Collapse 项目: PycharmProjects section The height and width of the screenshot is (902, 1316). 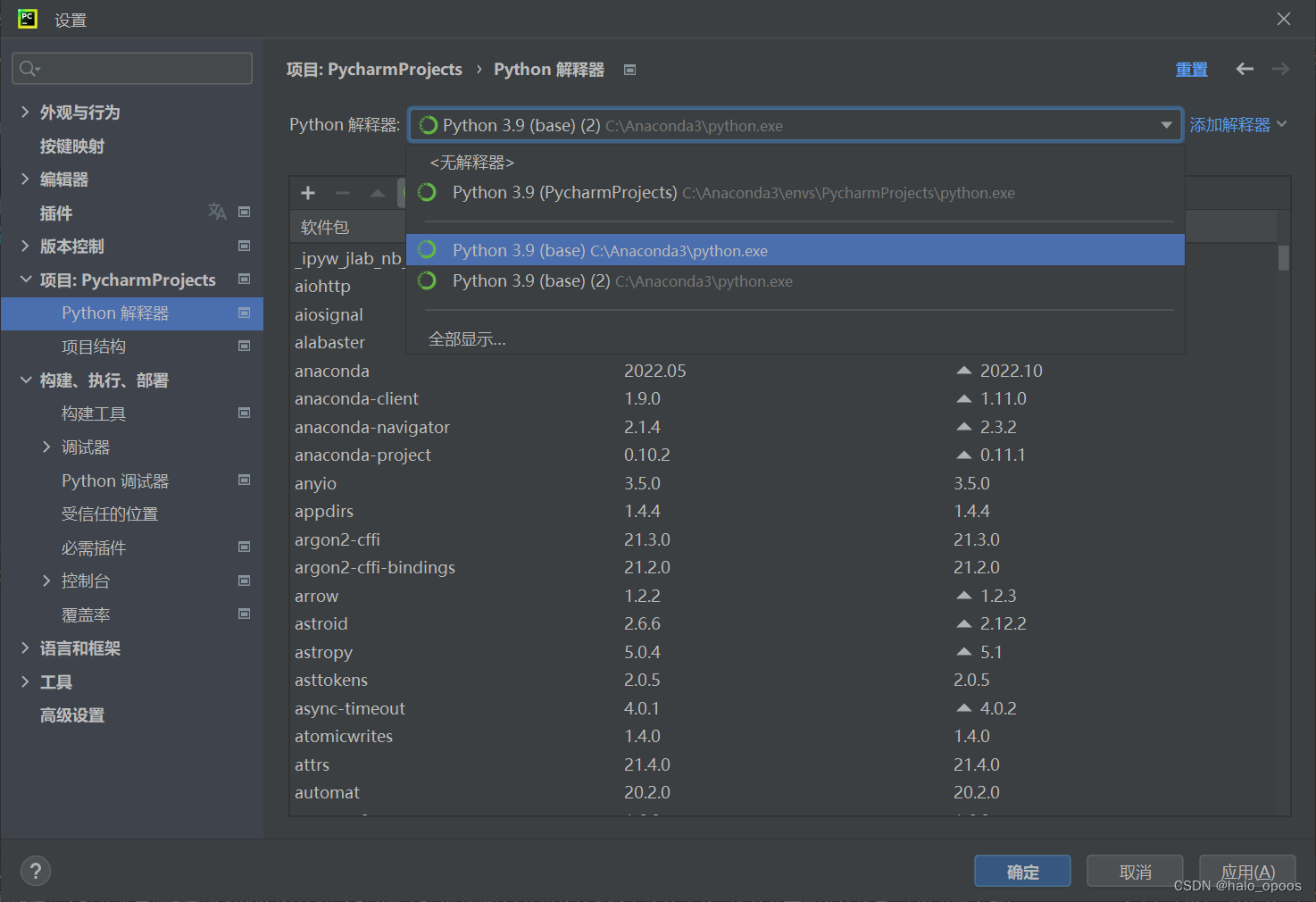(x=25, y=280)
